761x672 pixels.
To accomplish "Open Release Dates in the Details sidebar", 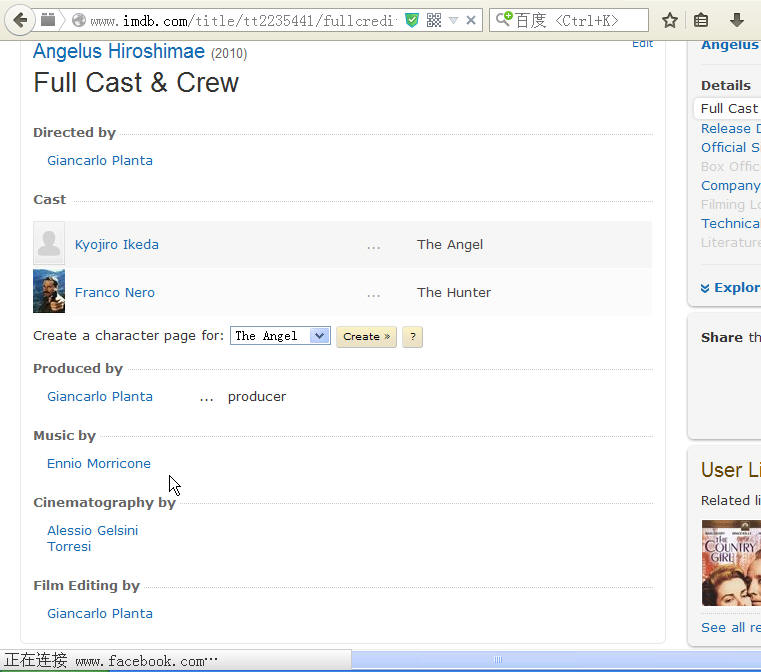I will (x=730, y=129).
